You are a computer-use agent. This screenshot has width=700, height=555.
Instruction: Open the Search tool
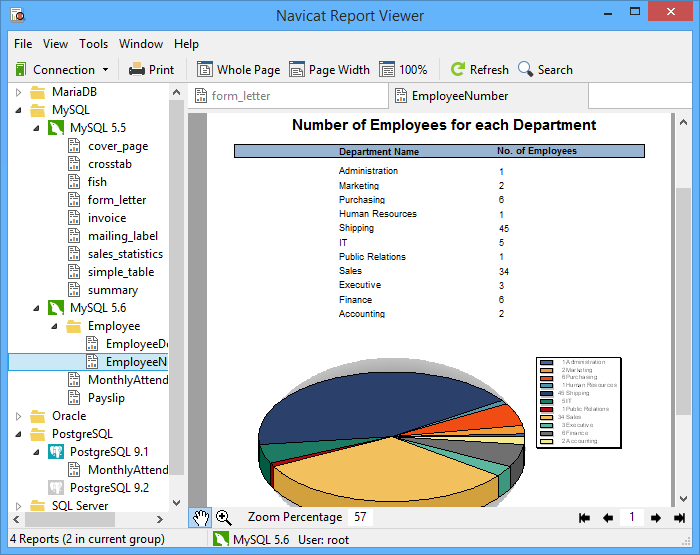pyautogui.click(x=545, y=70)
